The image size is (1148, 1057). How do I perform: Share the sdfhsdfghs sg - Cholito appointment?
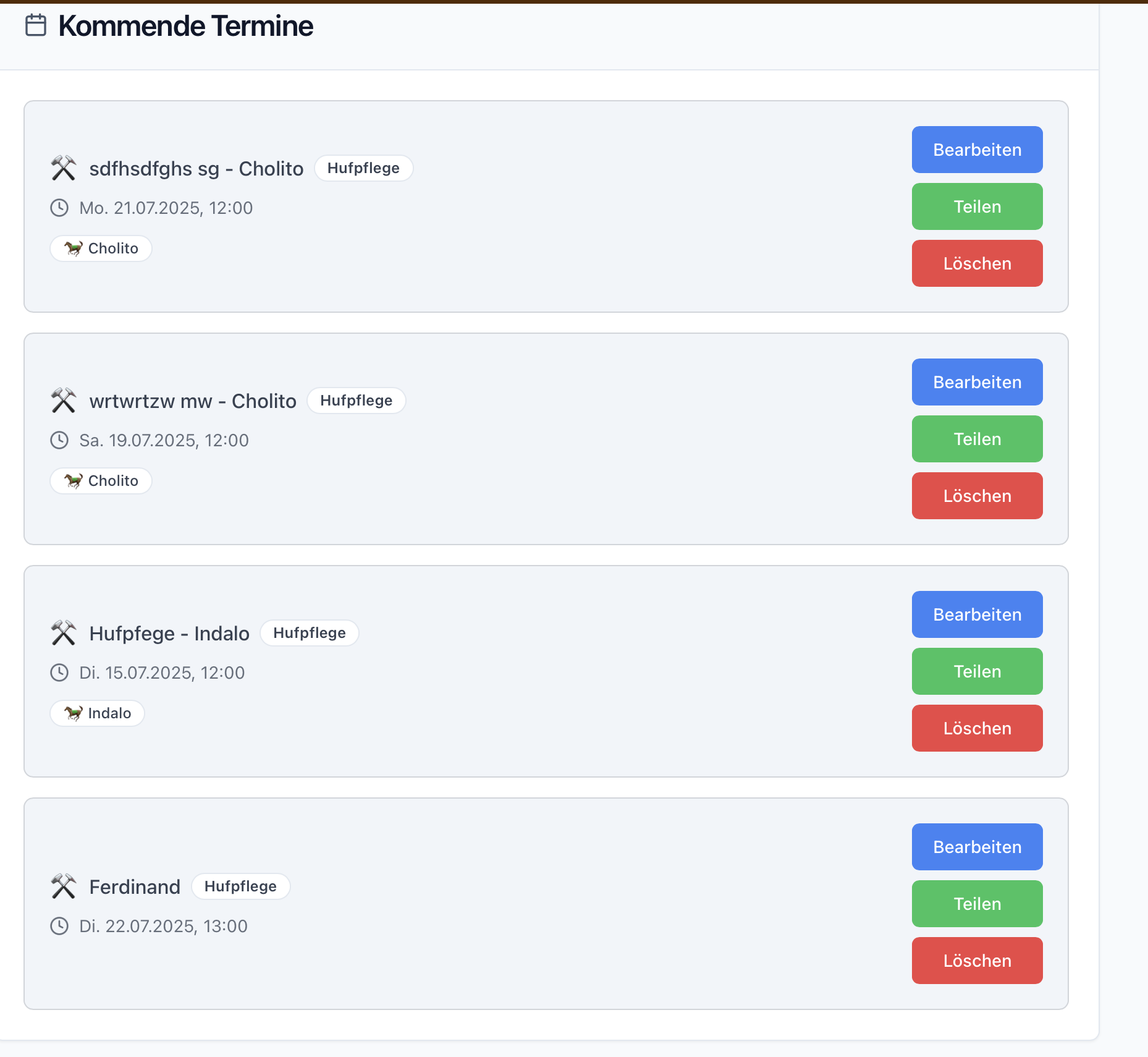click(977, 206)
